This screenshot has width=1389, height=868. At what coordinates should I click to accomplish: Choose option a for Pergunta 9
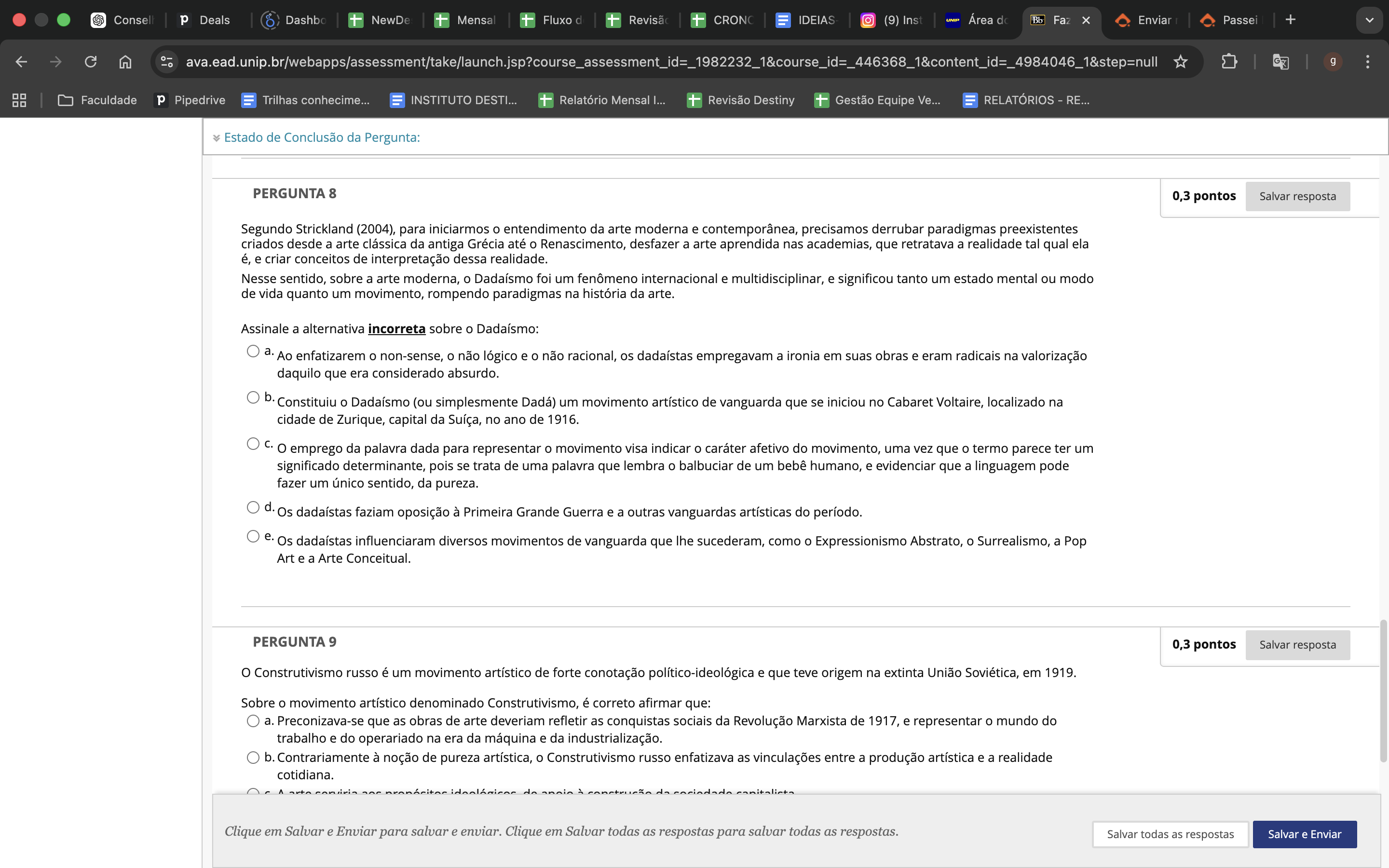coord(253,721)
